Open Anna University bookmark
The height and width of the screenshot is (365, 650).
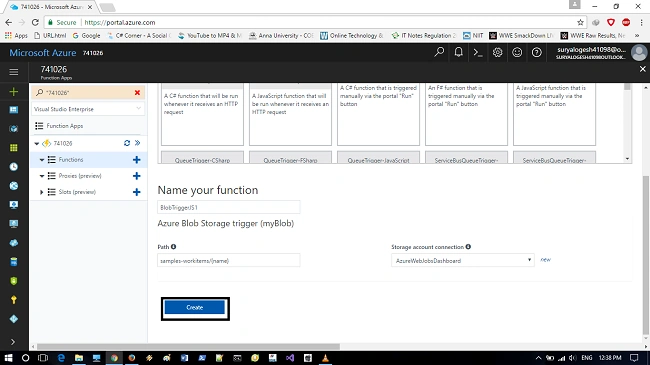[x=281, y=36]
